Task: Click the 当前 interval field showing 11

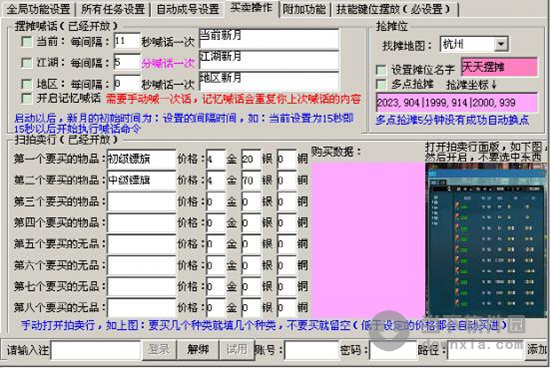Action: (x=127, y=41)
